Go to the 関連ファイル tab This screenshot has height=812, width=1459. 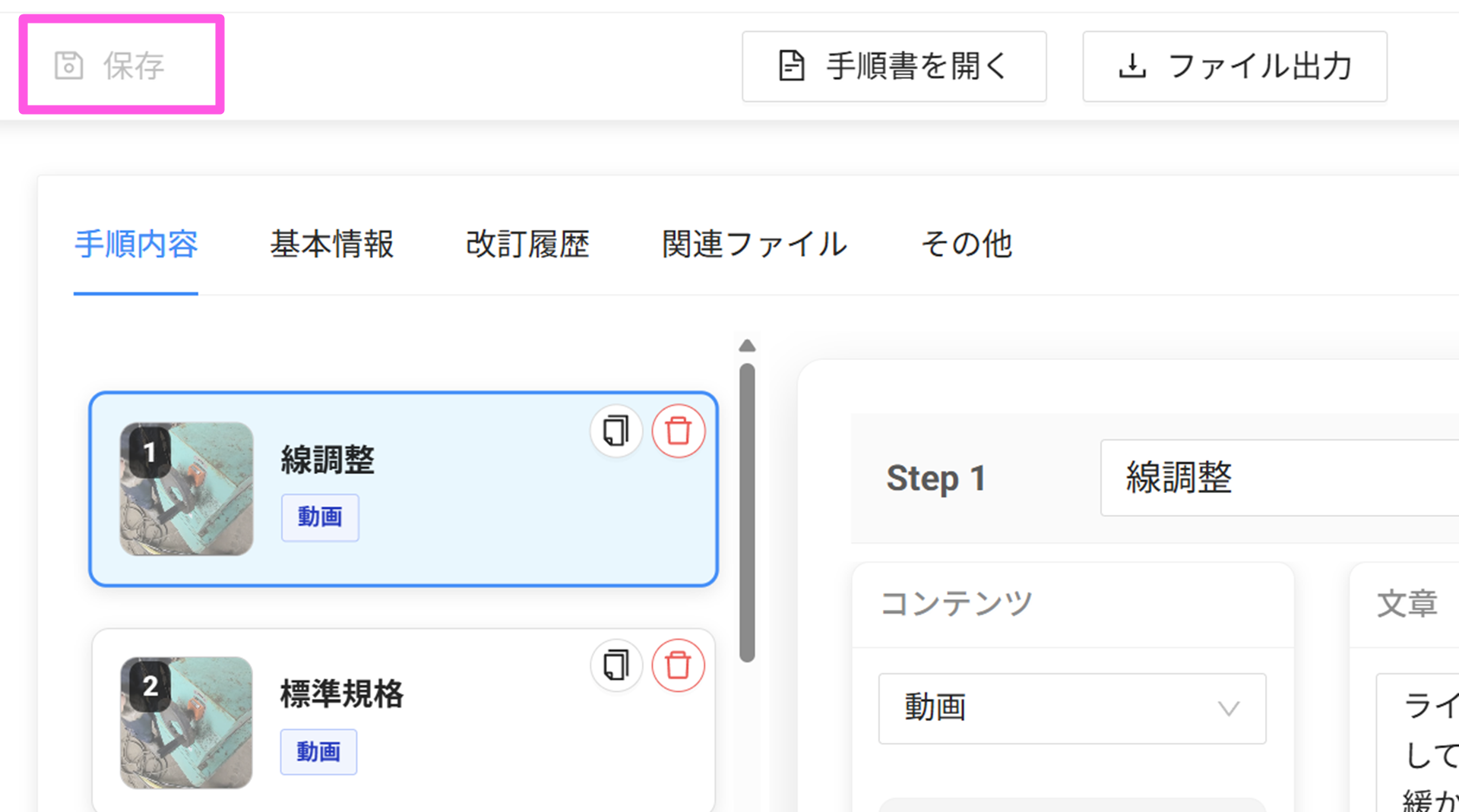click(754, 245)
